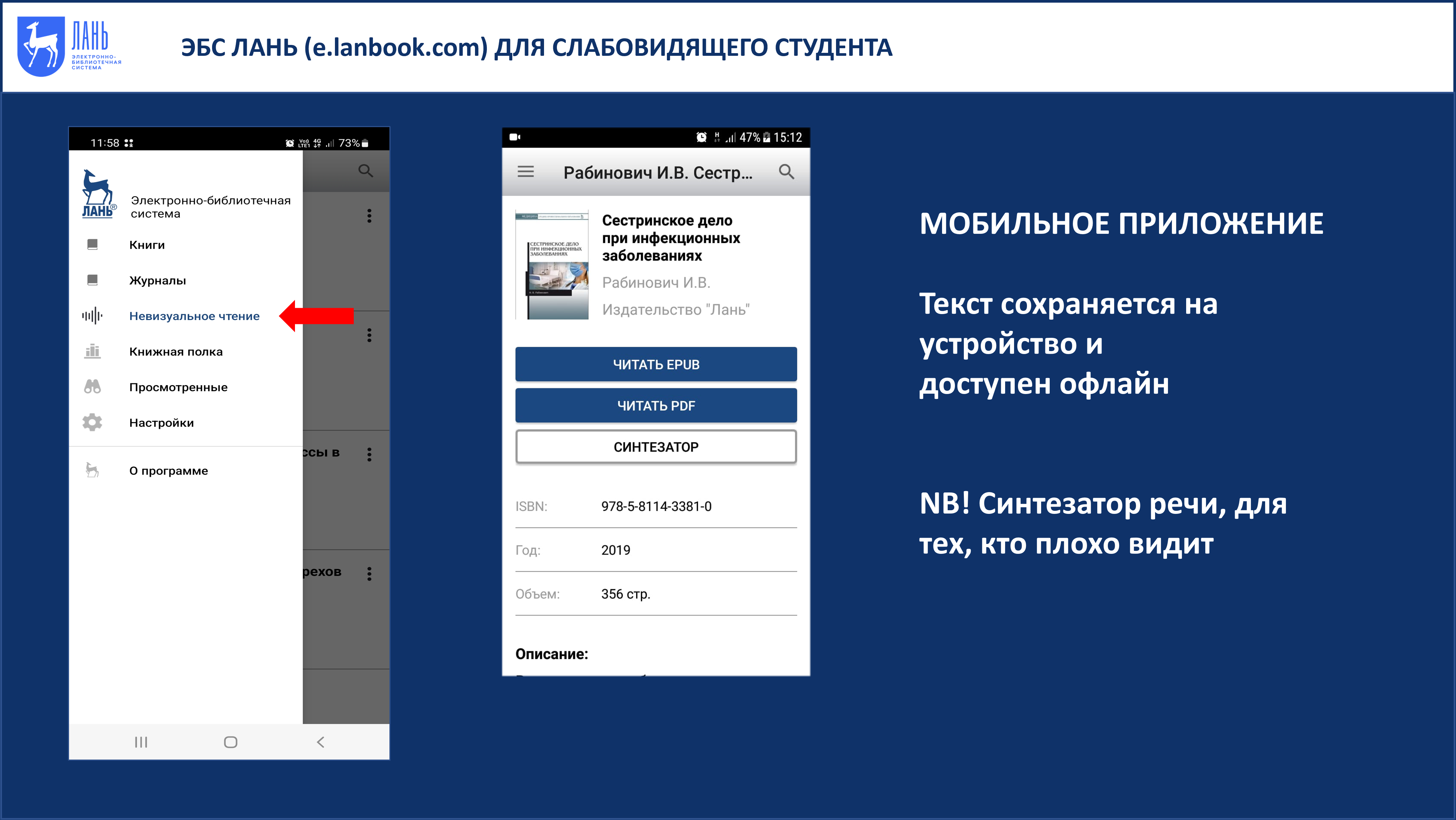This screenshot has width=1456, height=820.
Task: Click the Лань deer logo in drawer header
Action: coord(99,193)
